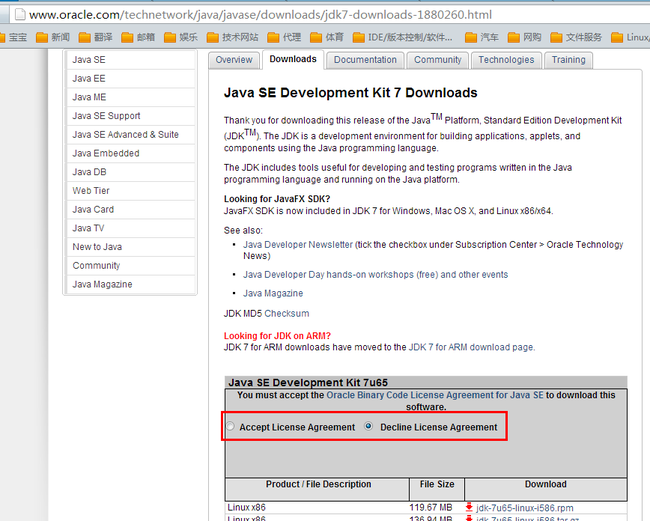This screenshot has width=650, height=521.
Task: Select Decline License Agreement radio button
Action: point(368,426)
